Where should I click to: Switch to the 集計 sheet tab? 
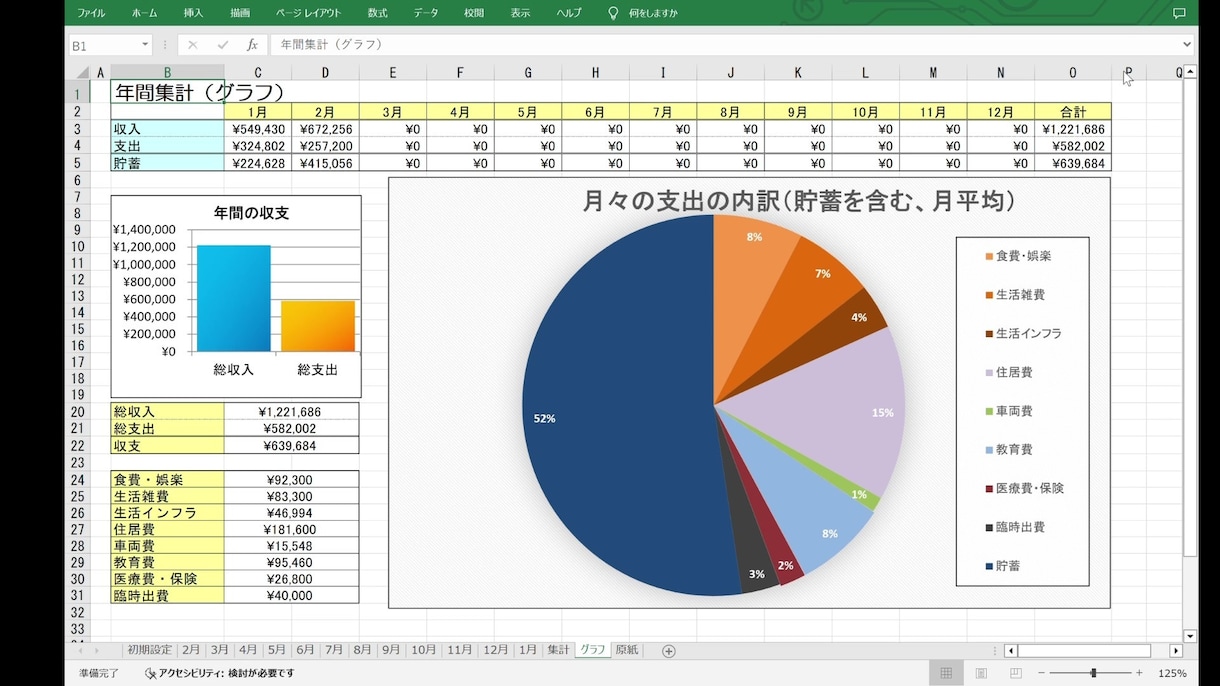[558, 650]
